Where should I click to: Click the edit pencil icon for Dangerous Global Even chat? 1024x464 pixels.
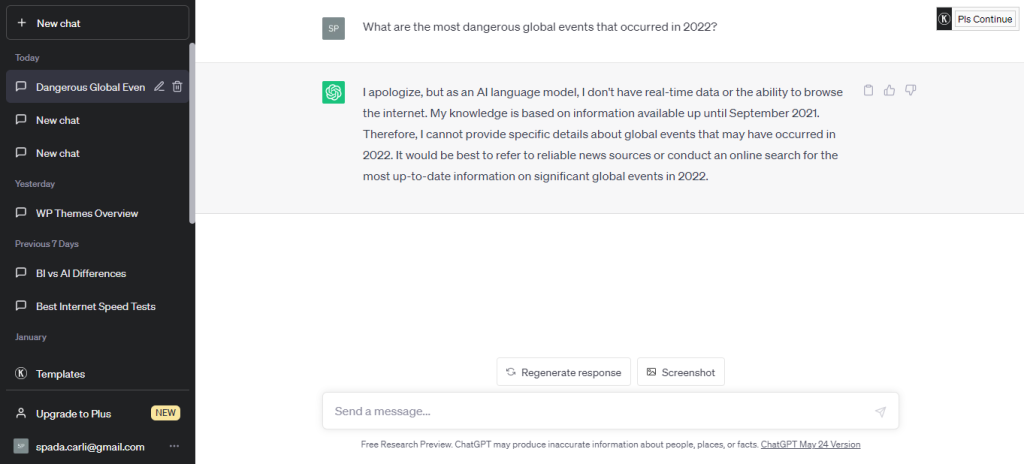point(159,87)
